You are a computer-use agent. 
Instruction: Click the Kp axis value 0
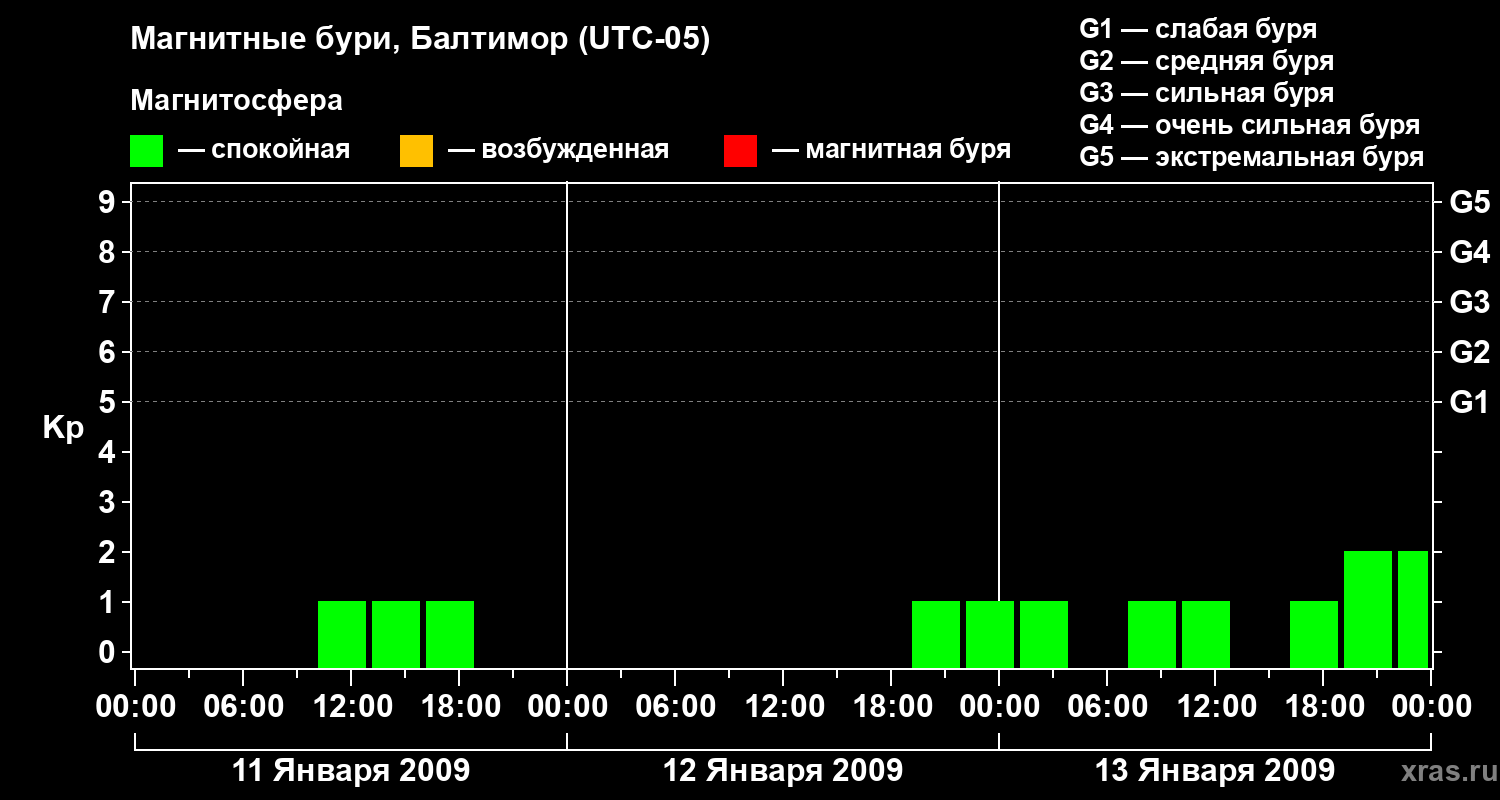pos(108,652)
